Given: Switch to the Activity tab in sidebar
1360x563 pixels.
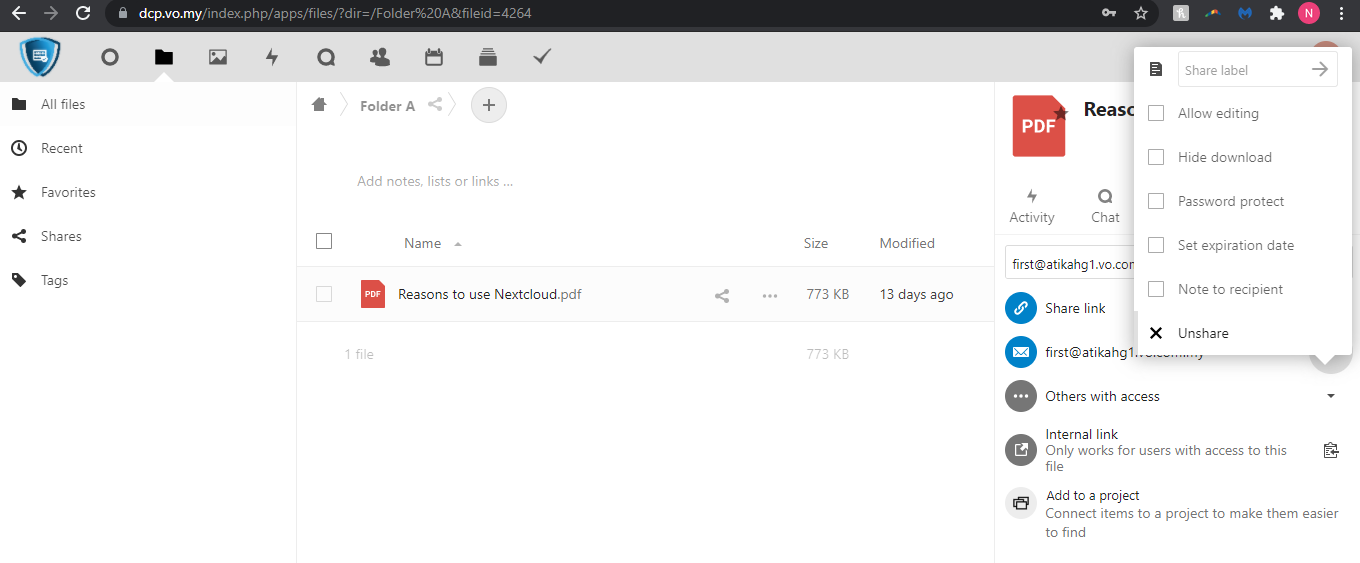Looking at the screenshot, I should click(1032, 206).
